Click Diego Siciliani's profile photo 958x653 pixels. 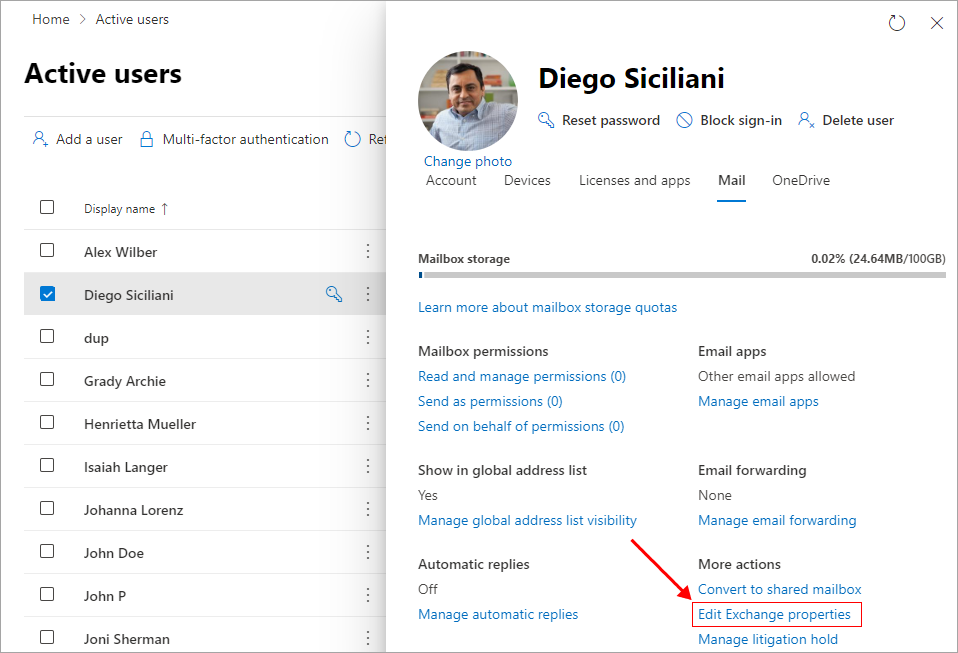pyautogui.click(x=468, y=101)
